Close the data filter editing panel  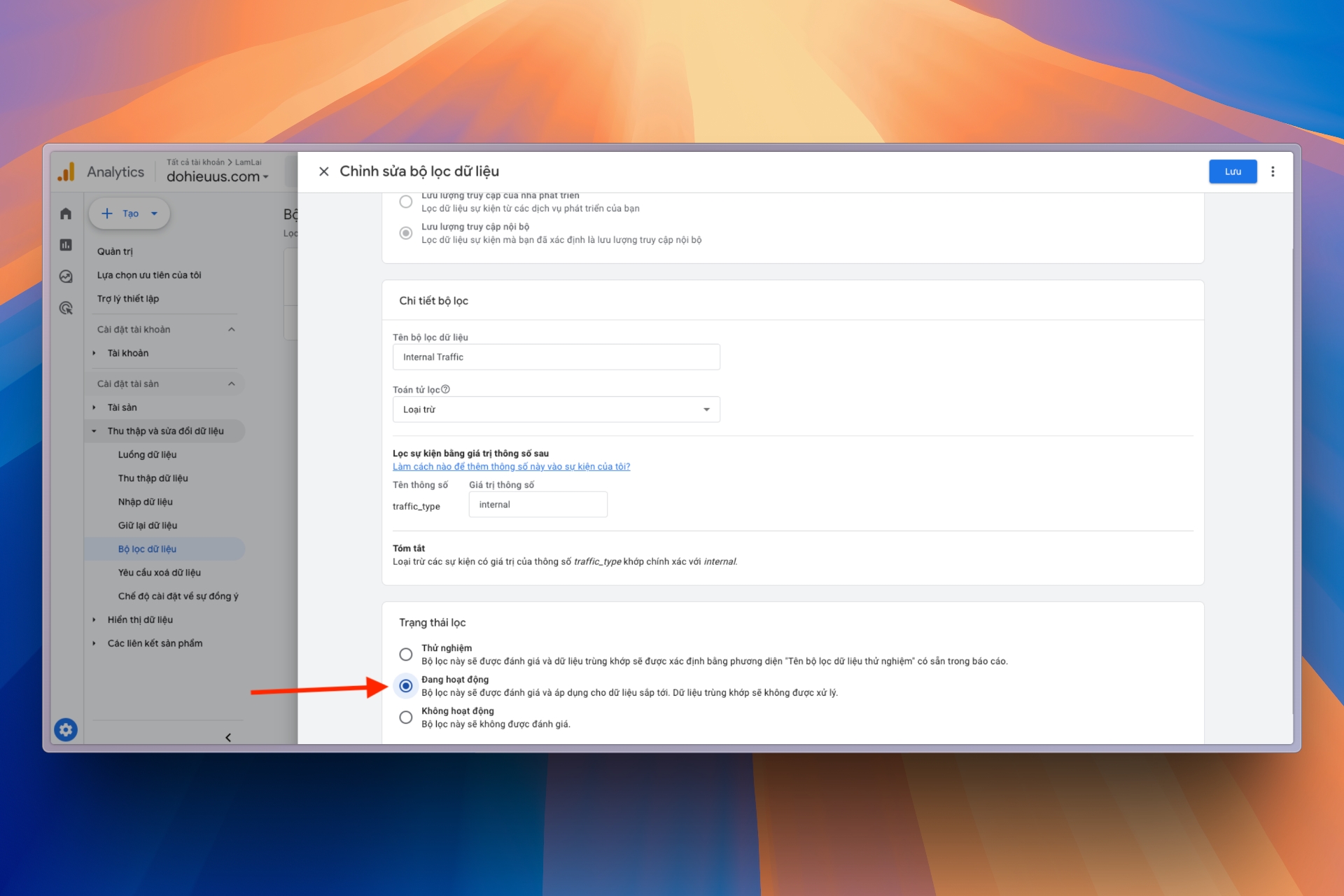323,171
